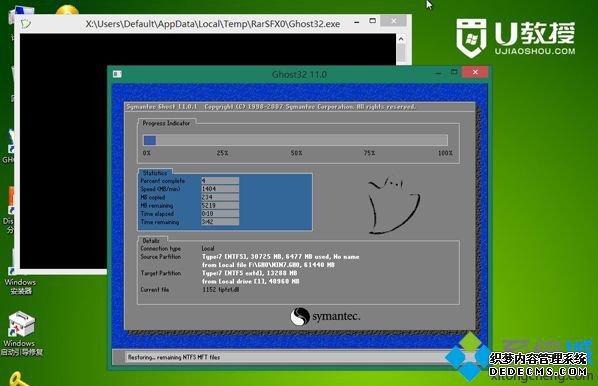Open the gold key desktop icon
598x386 pixels.
18,379
